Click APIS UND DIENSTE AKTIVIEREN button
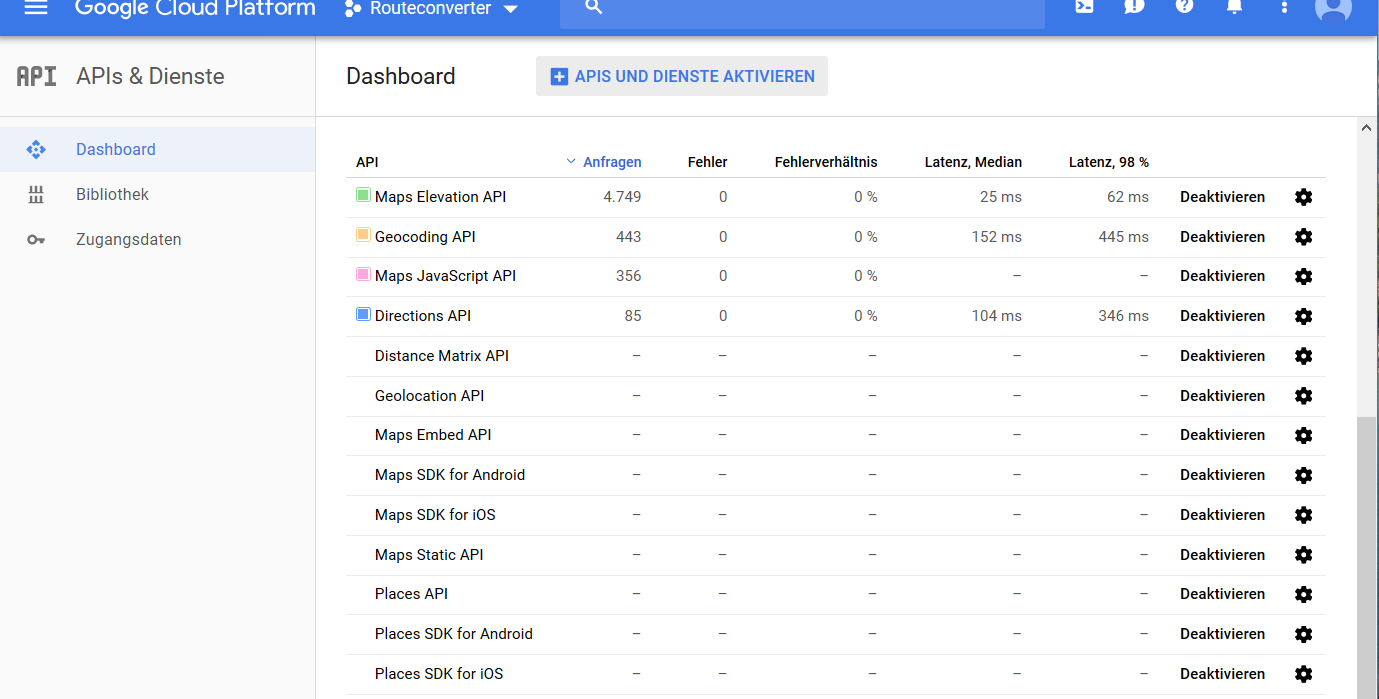Viewport: 1379px width, 699px height. pos(682,77)
